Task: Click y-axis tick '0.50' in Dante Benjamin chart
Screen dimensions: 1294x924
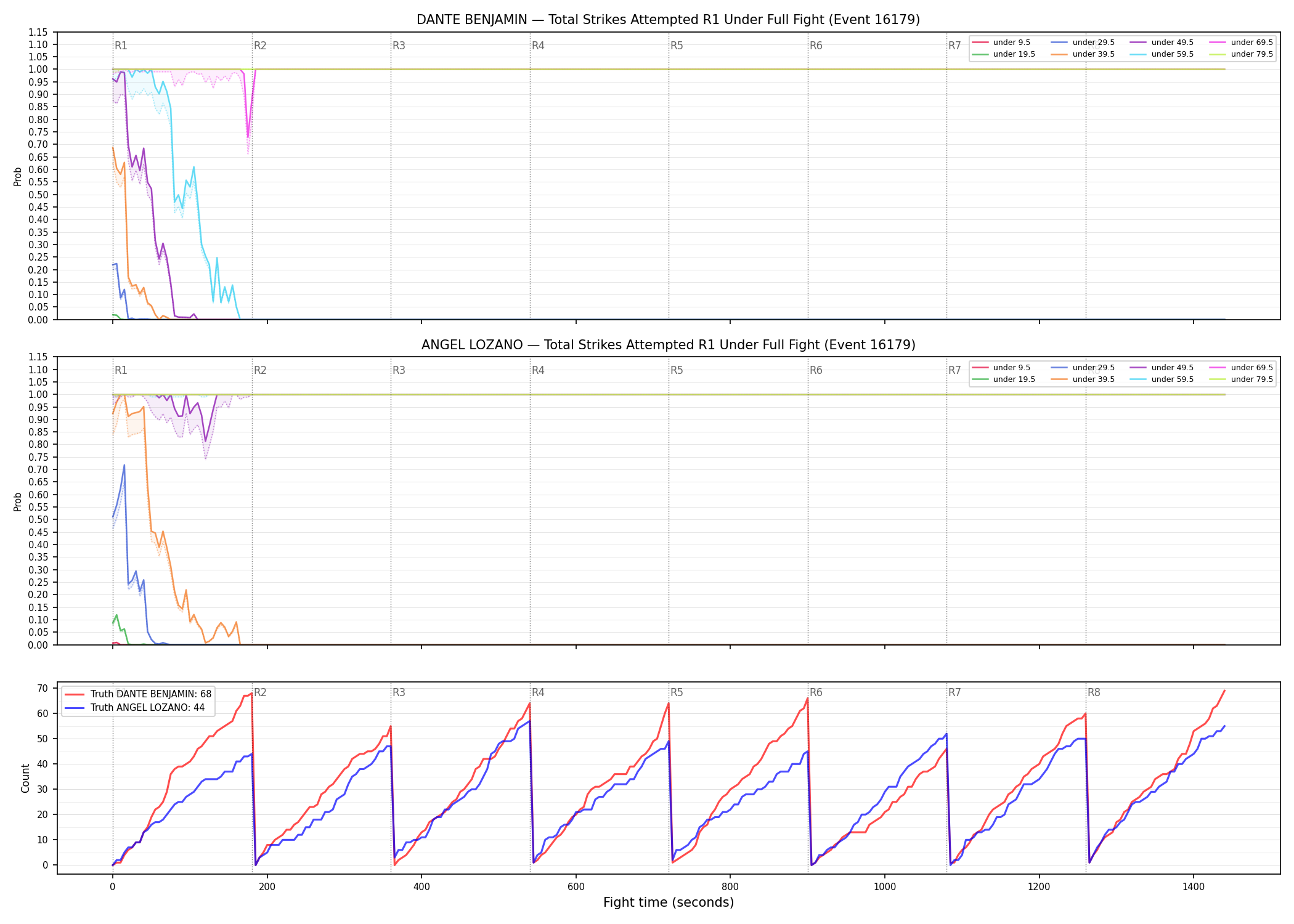Action: coord(39,195)
